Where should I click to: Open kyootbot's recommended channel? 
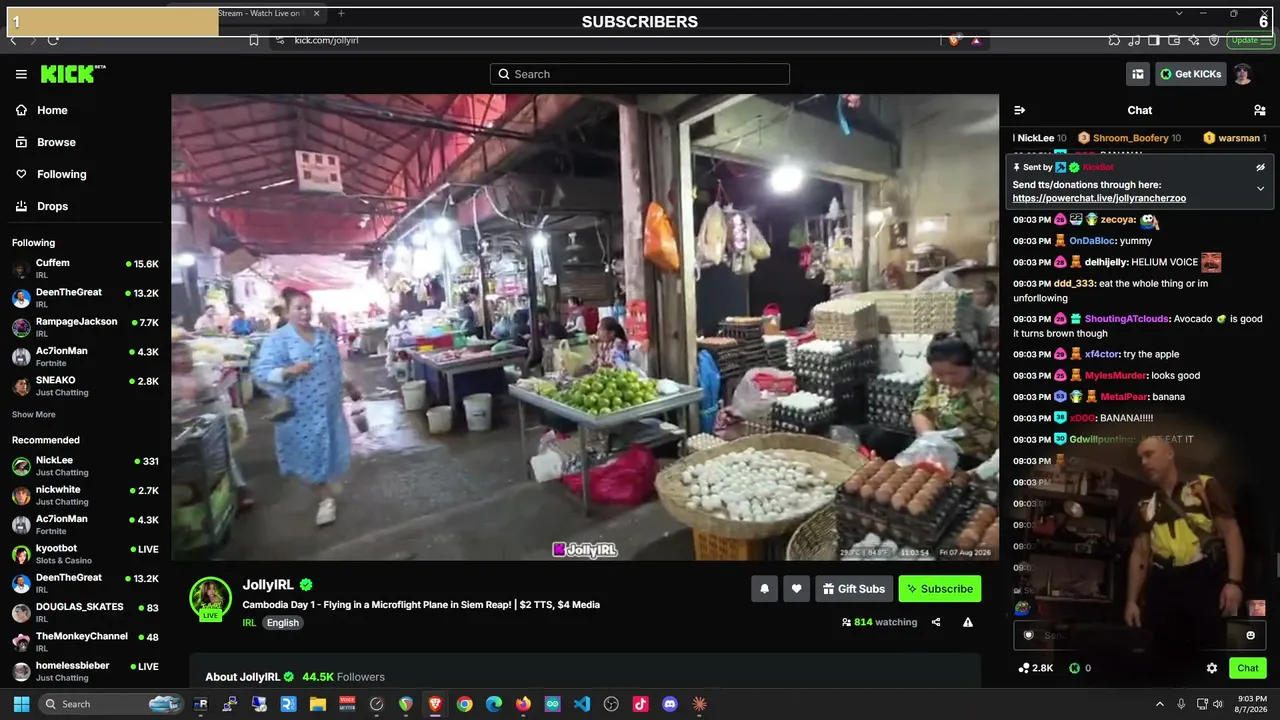point(85,554)
